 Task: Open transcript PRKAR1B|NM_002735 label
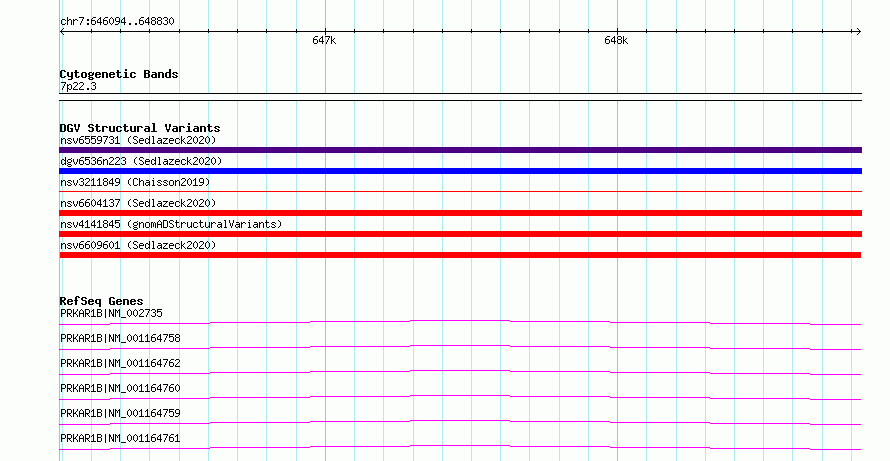click(x=111, y=313)
